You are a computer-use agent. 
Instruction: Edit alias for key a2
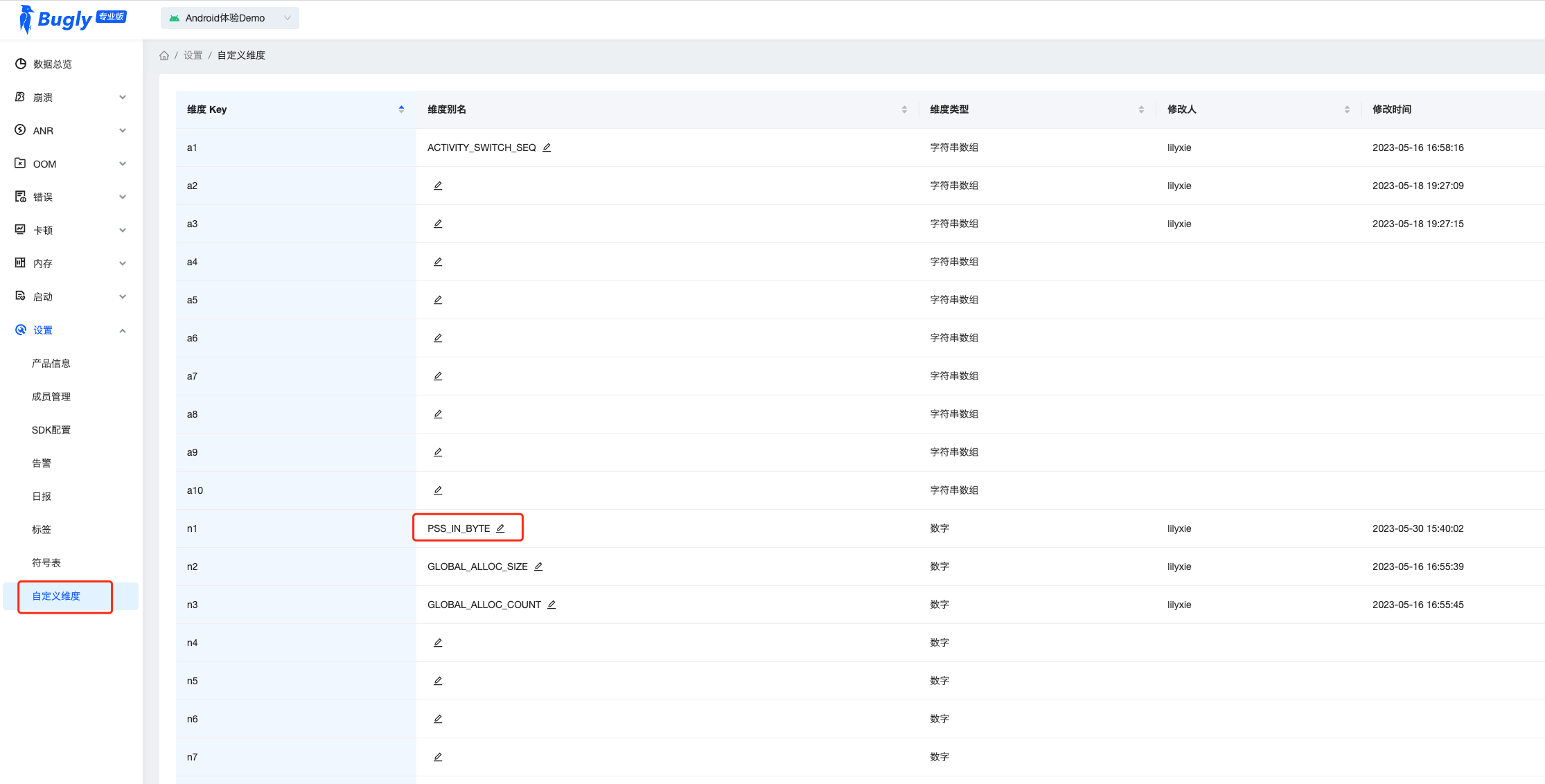coord(438,186)
